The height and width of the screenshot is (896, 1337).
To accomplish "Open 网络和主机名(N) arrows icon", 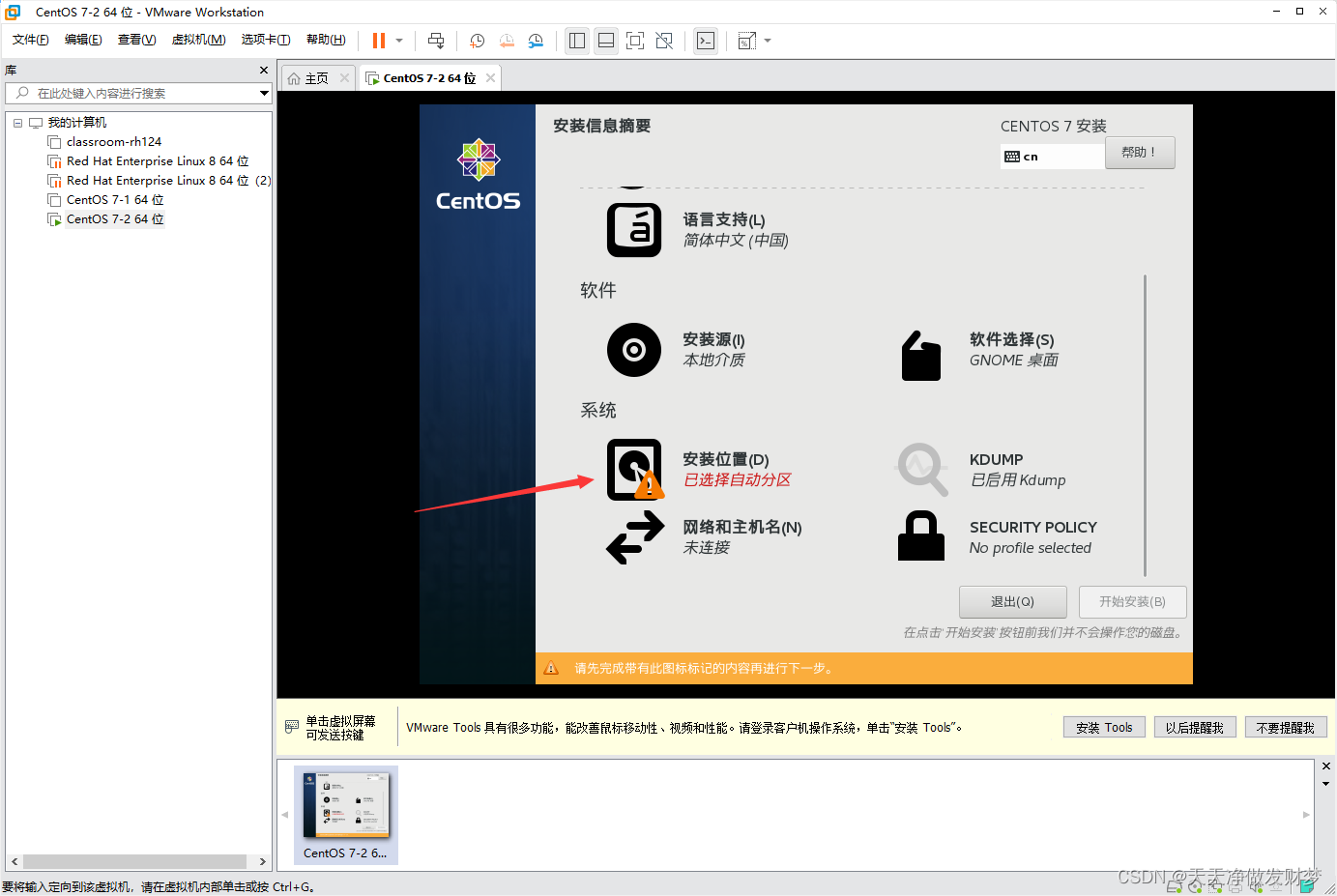I will [x=635, y=537].
